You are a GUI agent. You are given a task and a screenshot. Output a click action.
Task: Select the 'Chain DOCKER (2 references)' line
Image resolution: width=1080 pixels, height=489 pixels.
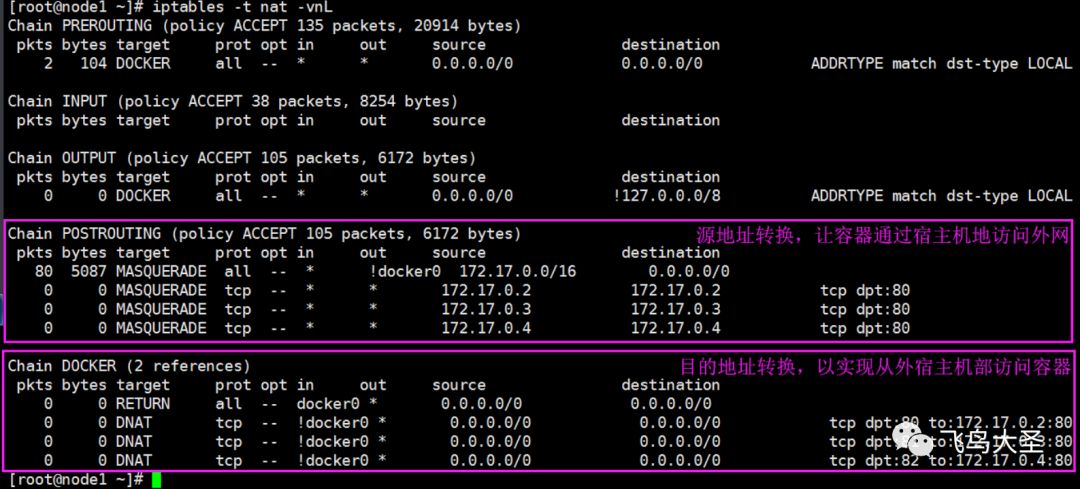(129, 366)
